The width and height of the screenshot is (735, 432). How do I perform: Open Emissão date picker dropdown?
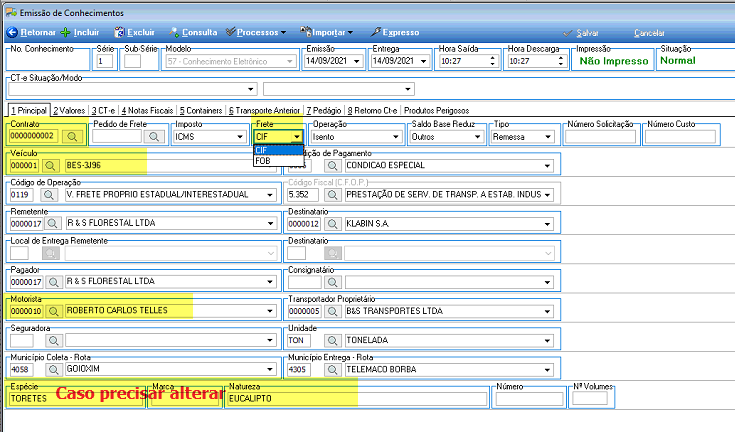pos(357,61)
